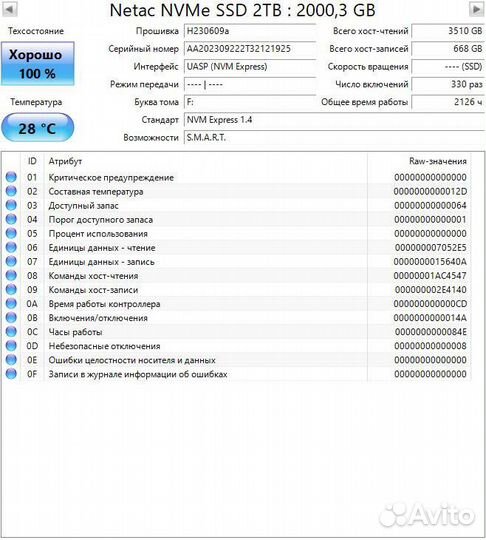The height and width of the screenshot is (540, 486).
Task: Select attribute Записи в журнале информации об ошибках
Action: (x=138, y=374)
